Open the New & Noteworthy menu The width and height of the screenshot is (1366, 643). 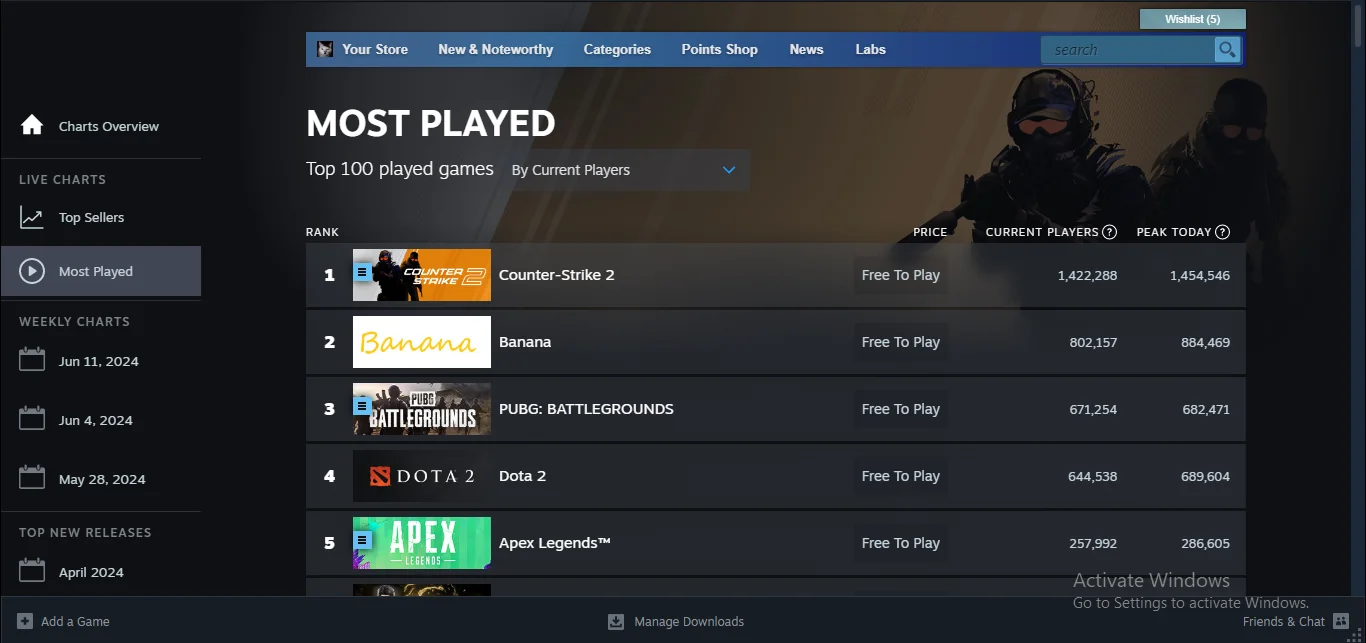click(495, 49)
